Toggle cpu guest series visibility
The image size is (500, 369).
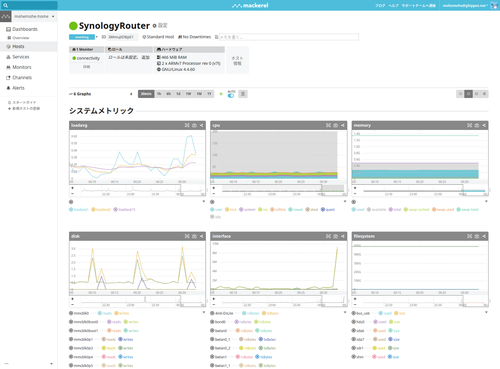coord(328,210)
